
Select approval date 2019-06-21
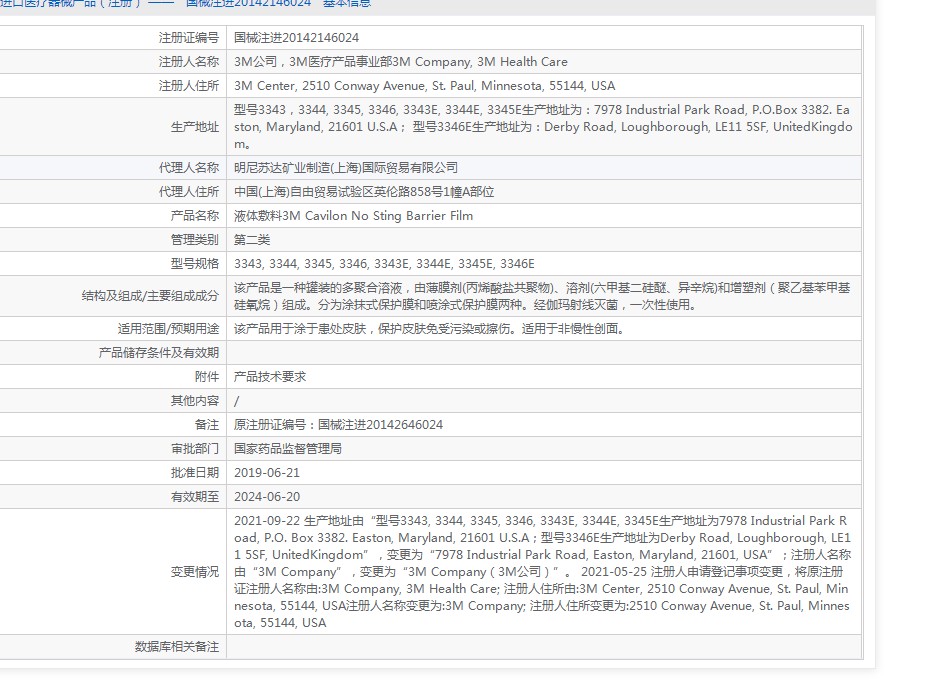(x=266, y=472)
